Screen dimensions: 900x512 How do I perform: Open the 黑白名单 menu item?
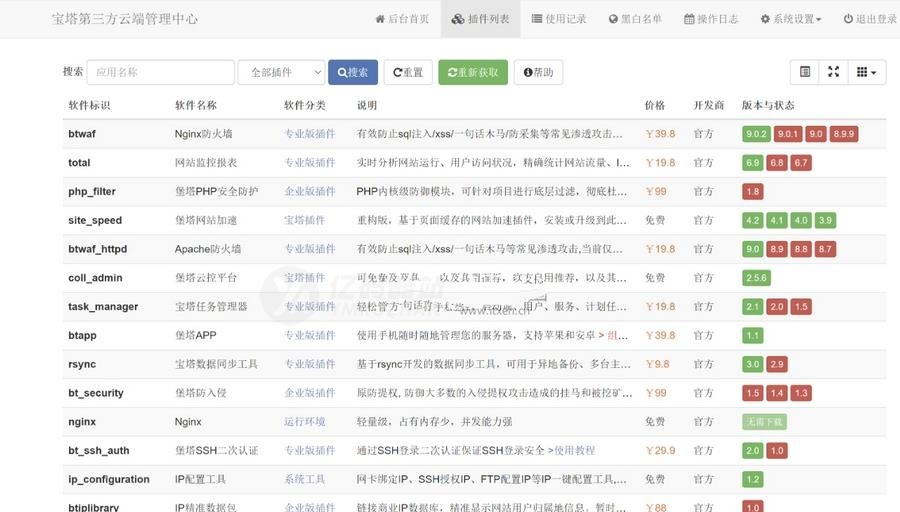(635, 19)
